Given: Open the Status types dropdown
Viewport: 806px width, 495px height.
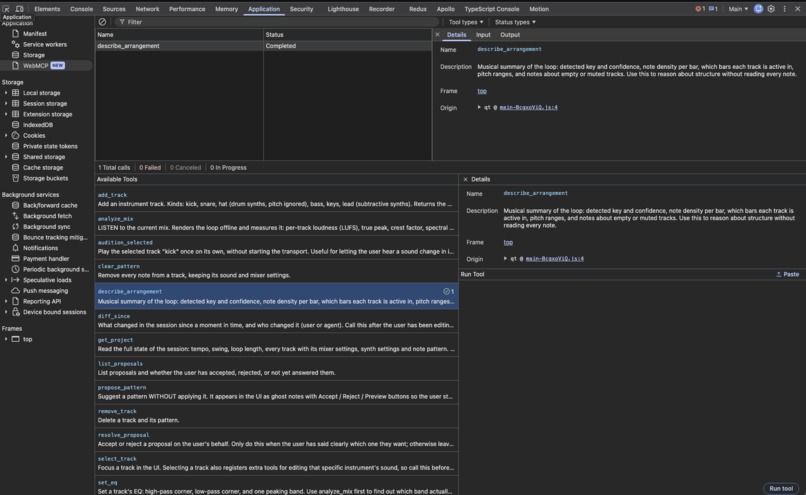Looking at the screenshot, I should pyautogui.click(x=515, y=22).
